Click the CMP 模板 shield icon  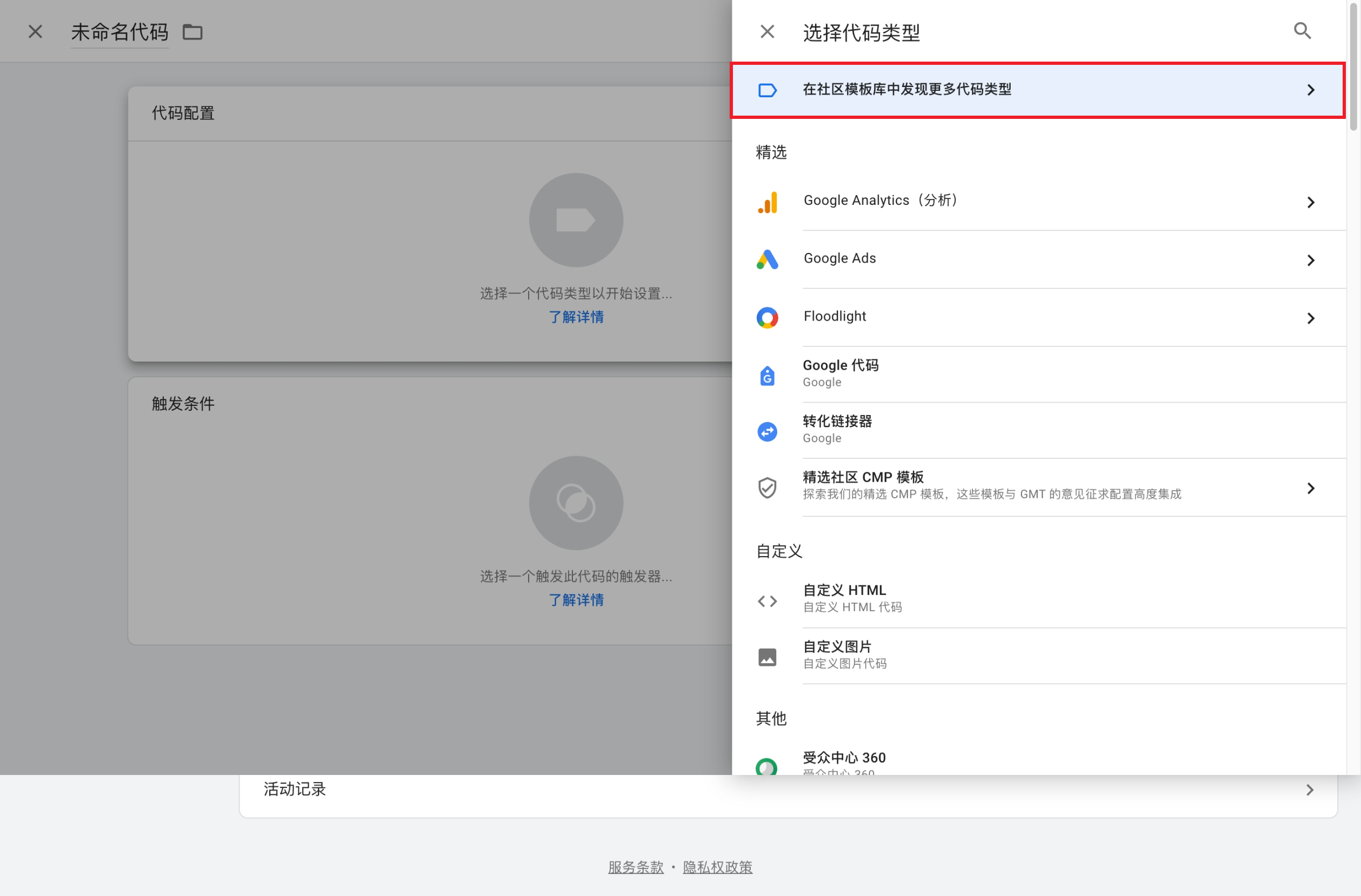[767, 486]
